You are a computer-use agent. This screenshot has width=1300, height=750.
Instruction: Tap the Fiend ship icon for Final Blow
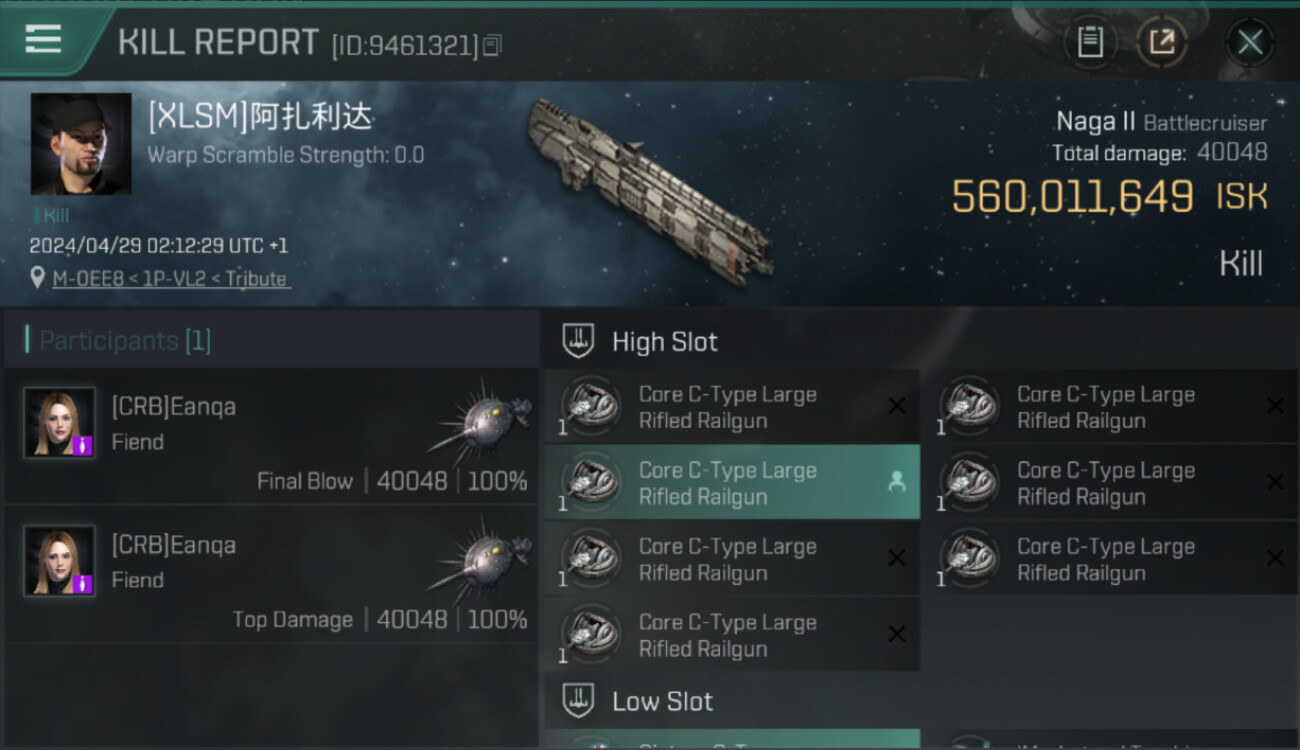[481, 421]
